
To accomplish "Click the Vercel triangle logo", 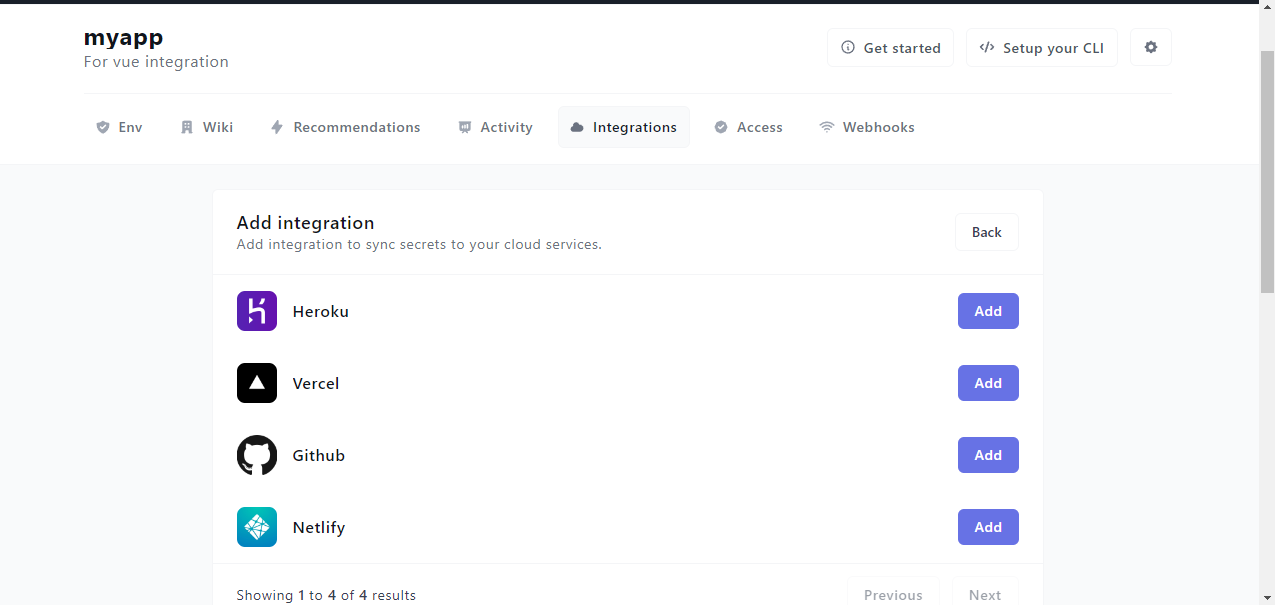I will tap(257, 383).
